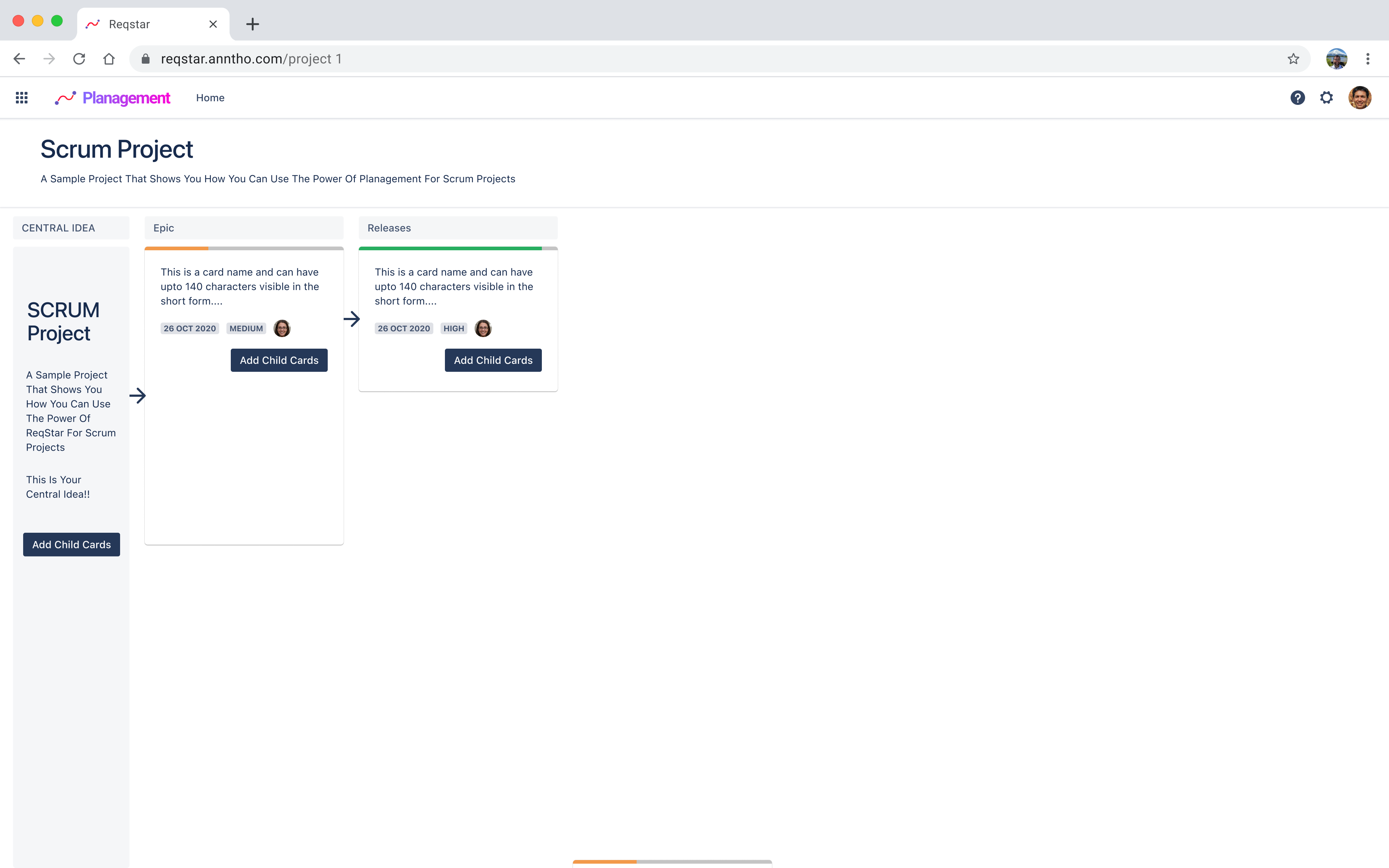Click Add Child Cards under Central Idea
This screenshot has height=868, width=1389.
point(71,545)
